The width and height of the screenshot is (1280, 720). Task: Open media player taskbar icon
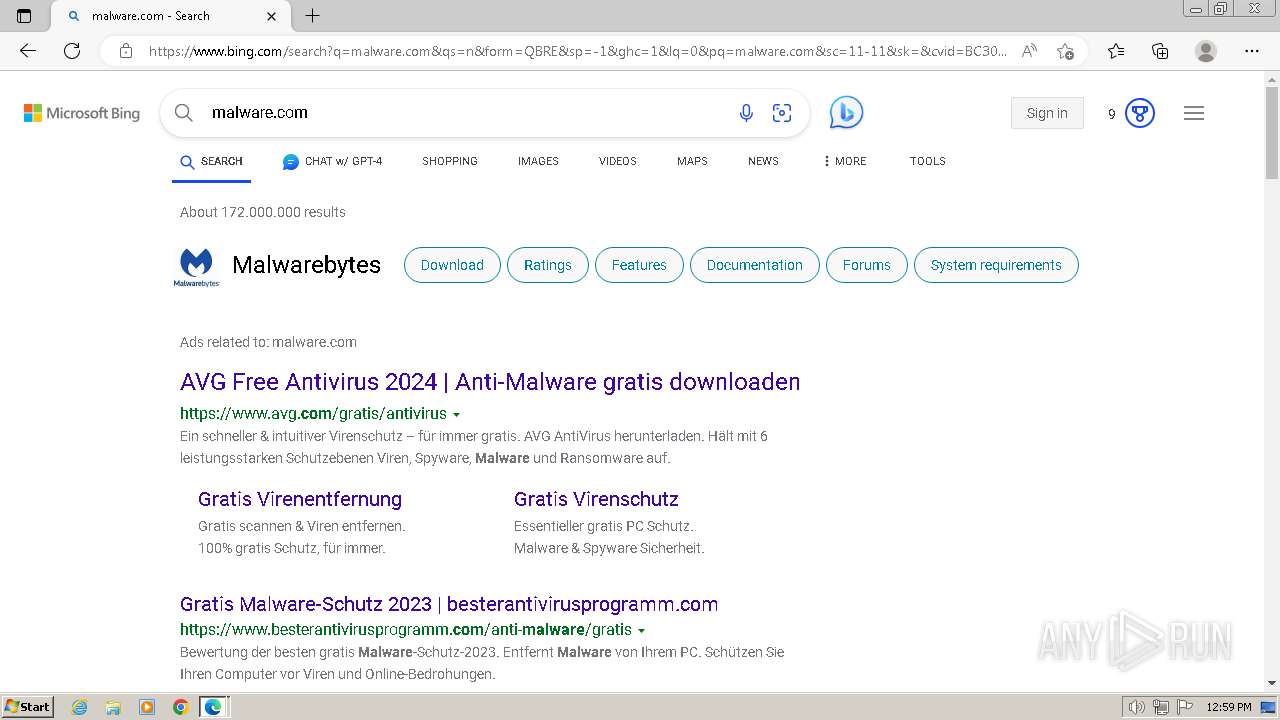pos(147,707)
